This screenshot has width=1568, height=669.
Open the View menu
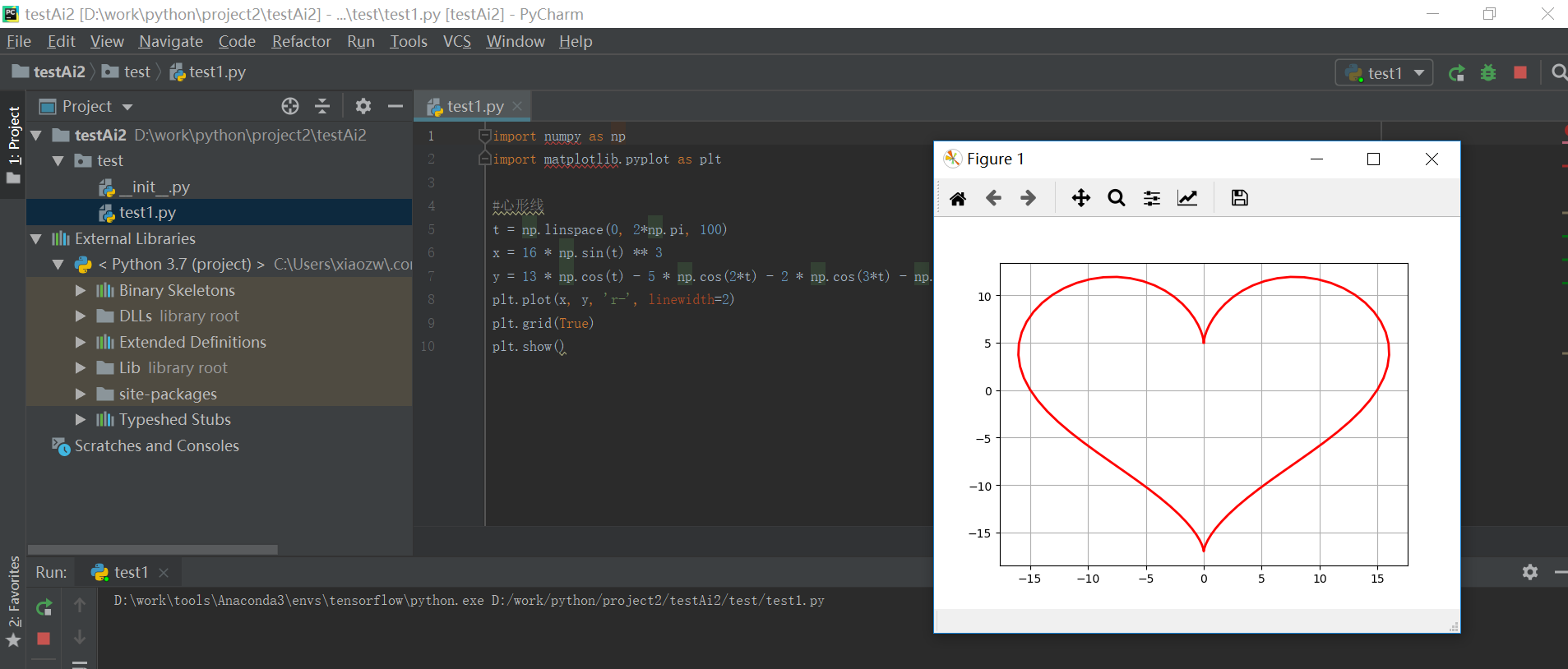point(107,41)
